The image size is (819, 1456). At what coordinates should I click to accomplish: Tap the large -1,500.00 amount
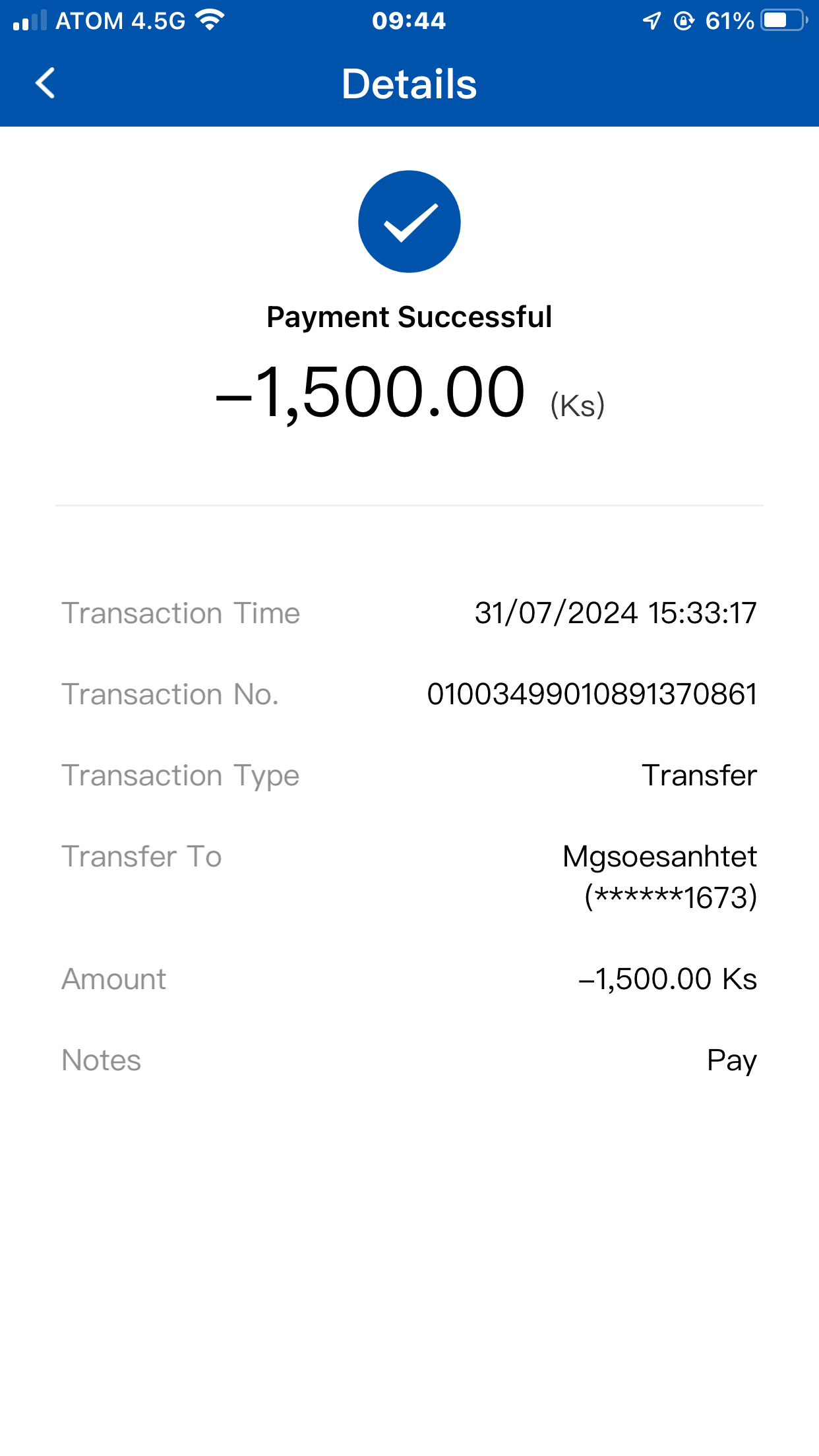[371, 393]
